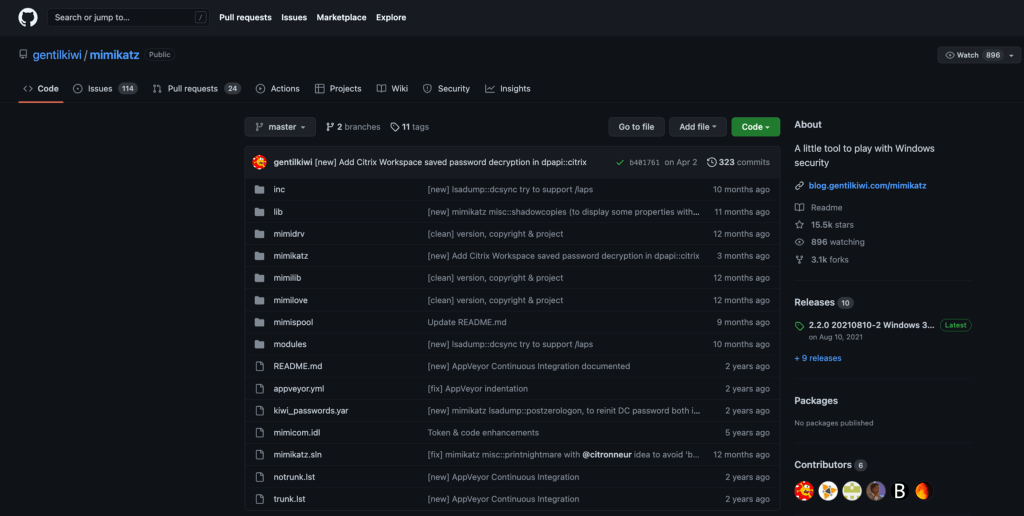Click the trunk.lst file icon
This screenshot has width=1024, height=516.
259,499
